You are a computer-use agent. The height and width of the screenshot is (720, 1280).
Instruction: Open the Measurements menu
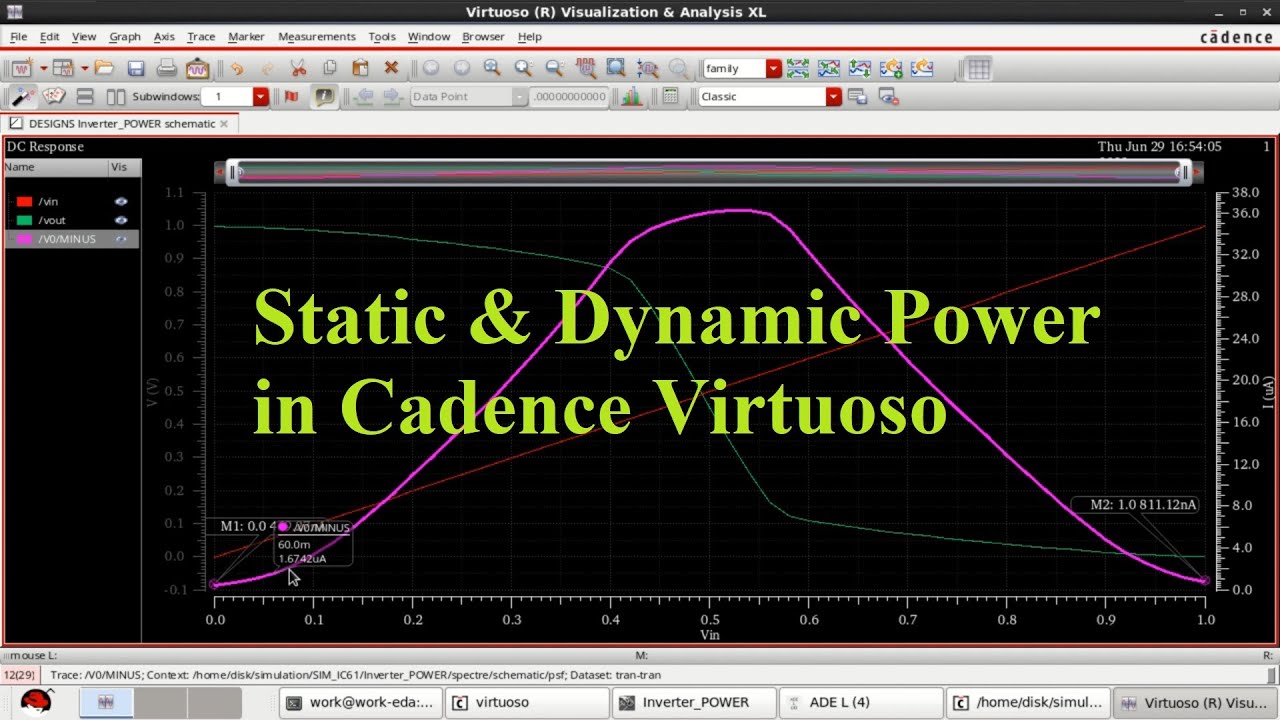click(317, 36)
